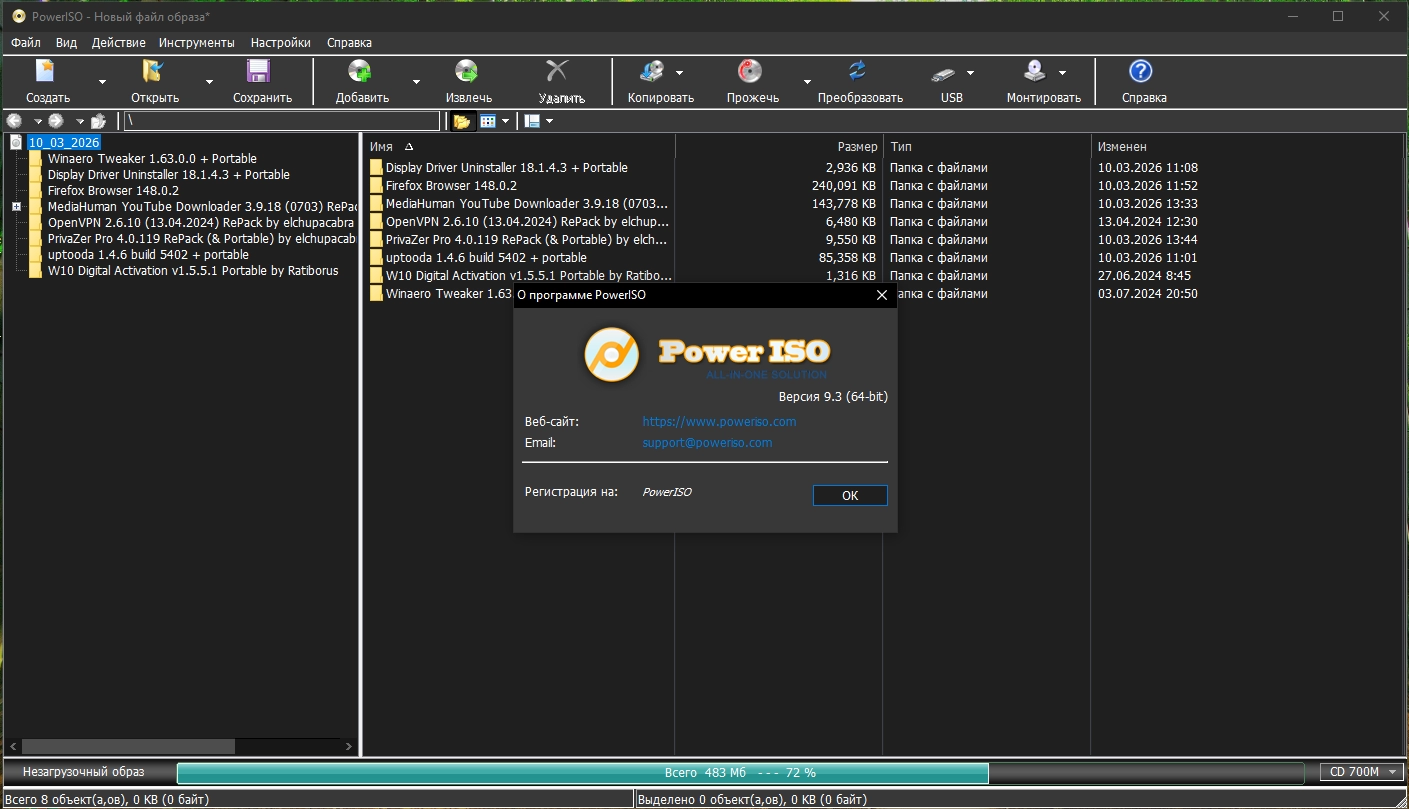Image resolution: width=1409 pixels, height=809 pixels.
Task: Select the 10_03_2026 root node in the tree
Action: click(64, 143)
